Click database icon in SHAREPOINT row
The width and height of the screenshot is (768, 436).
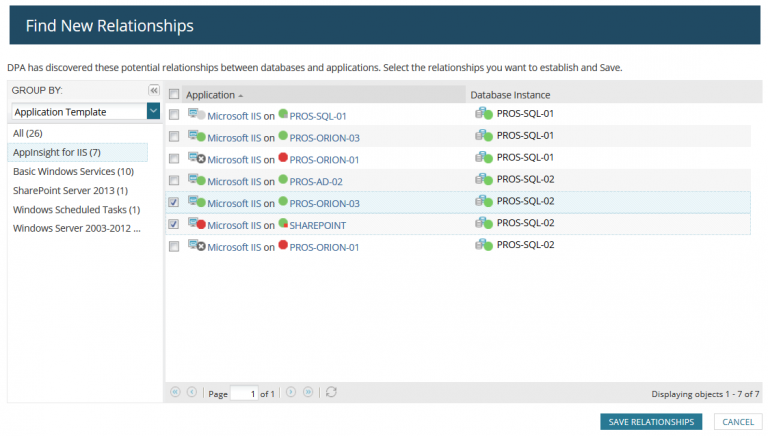click(x=484, y=223)
